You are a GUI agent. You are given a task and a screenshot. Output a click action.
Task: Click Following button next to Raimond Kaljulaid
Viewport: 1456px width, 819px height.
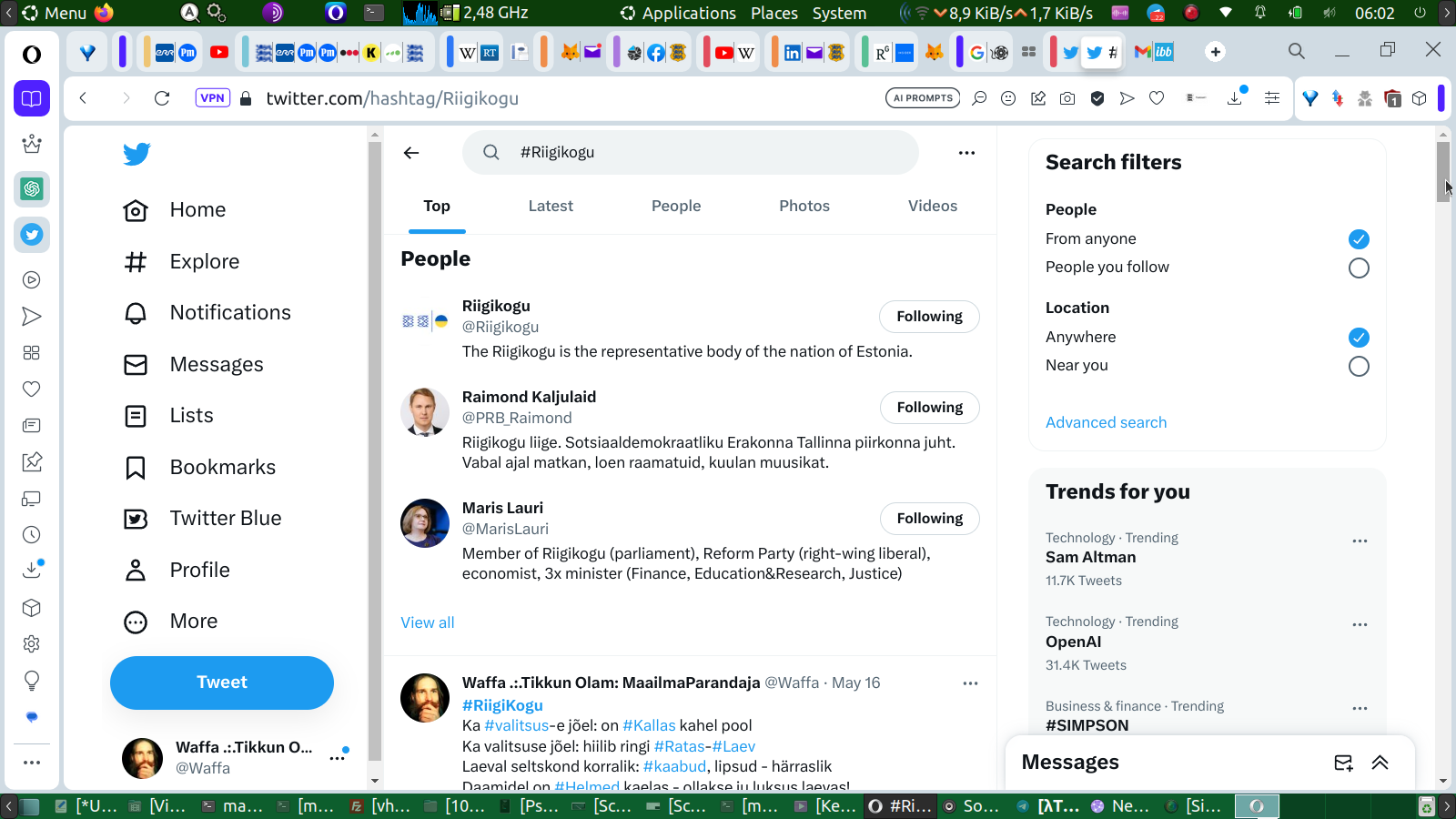click(x=929, y=408)
